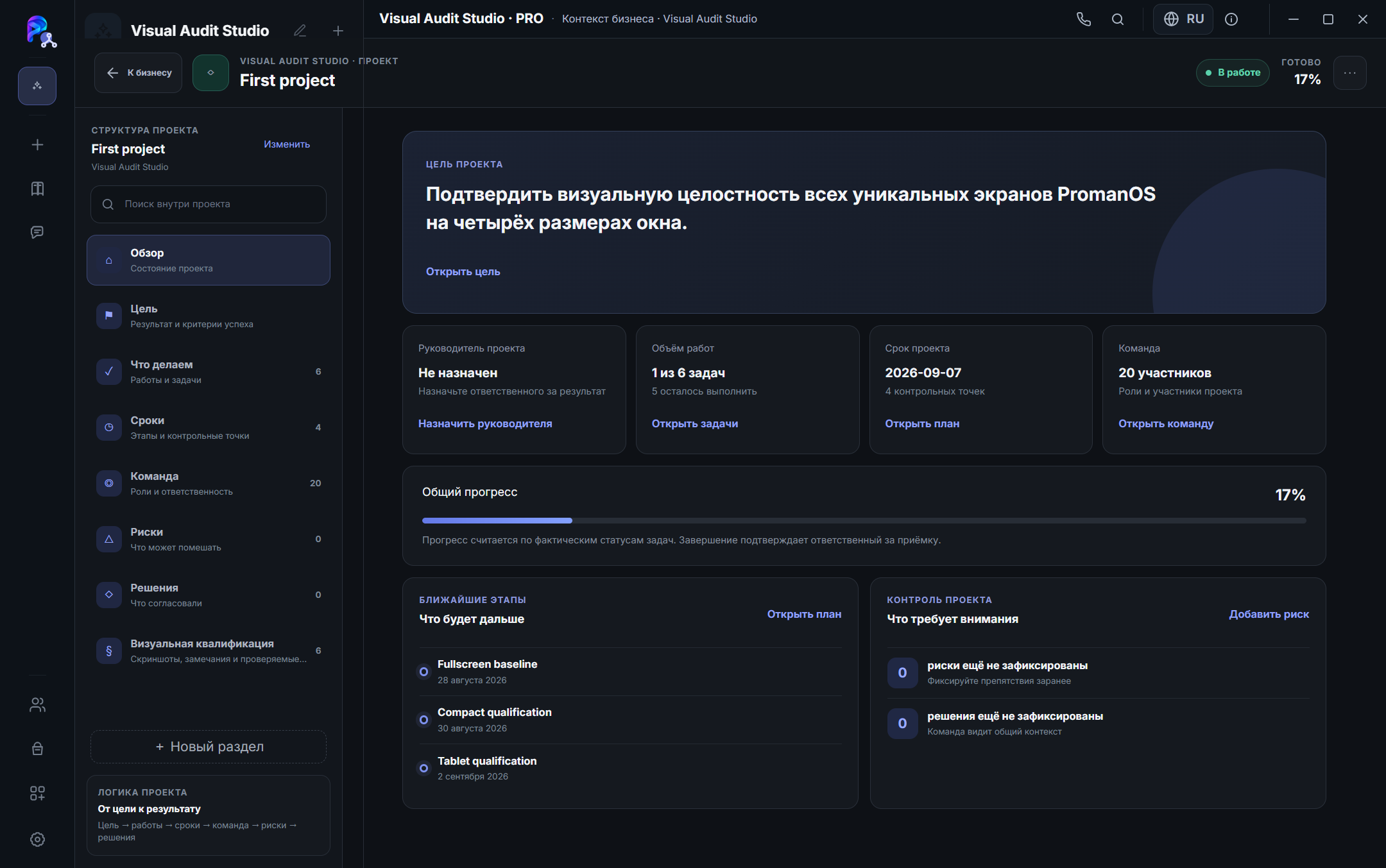The height and width of the screenshot is (868, 1386).
Task: Click the Compact qualification radio marker
Action: tap(424, 720)
